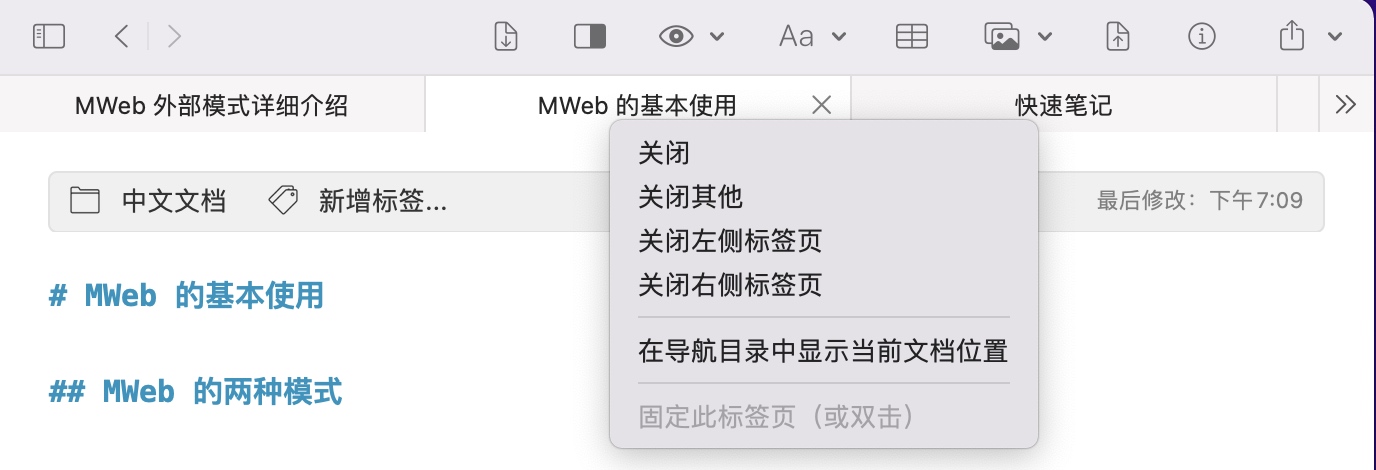Go back with the left arrow

pos(121,37)
